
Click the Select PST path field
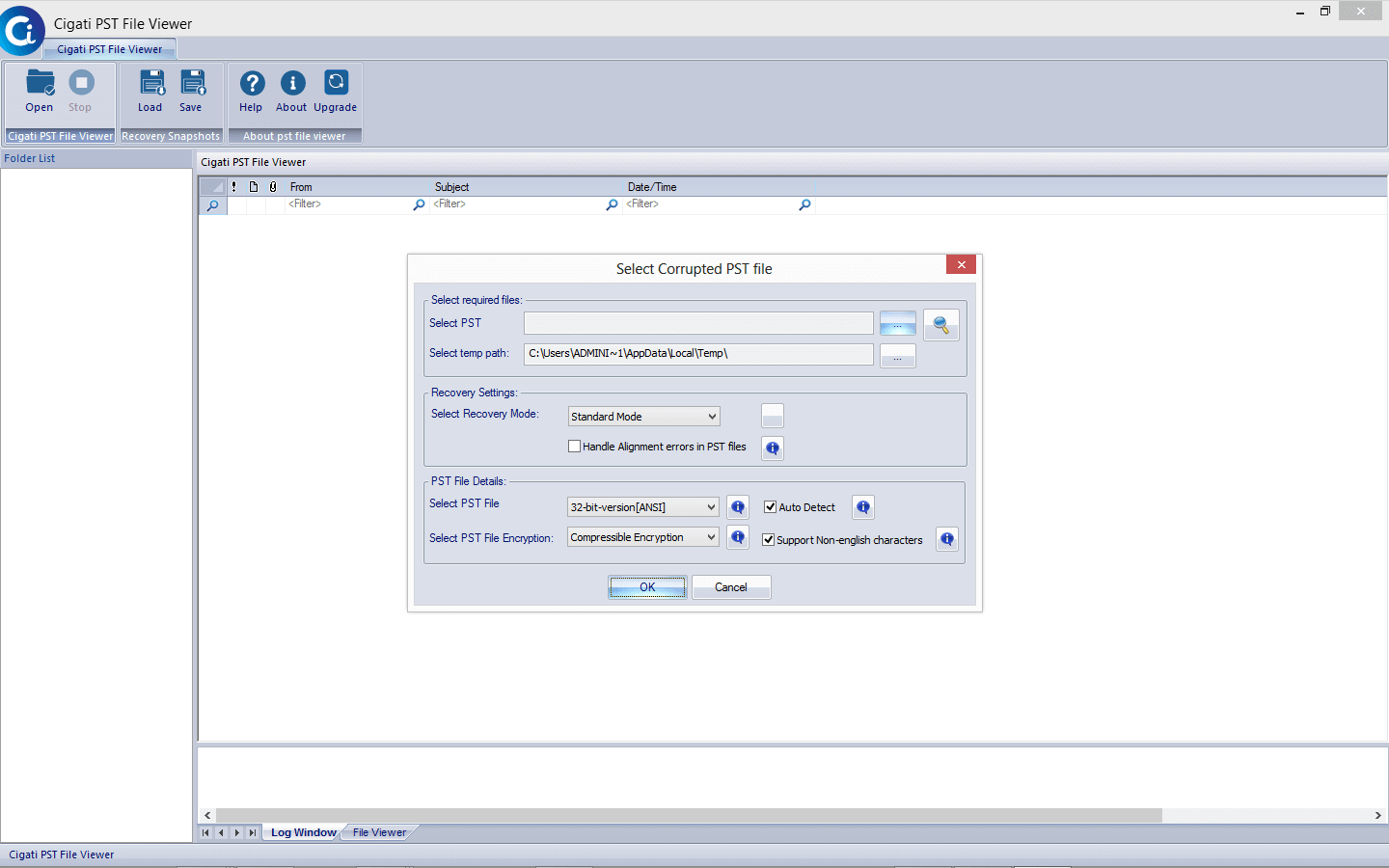pyautogui.click(x=698, y=323)
